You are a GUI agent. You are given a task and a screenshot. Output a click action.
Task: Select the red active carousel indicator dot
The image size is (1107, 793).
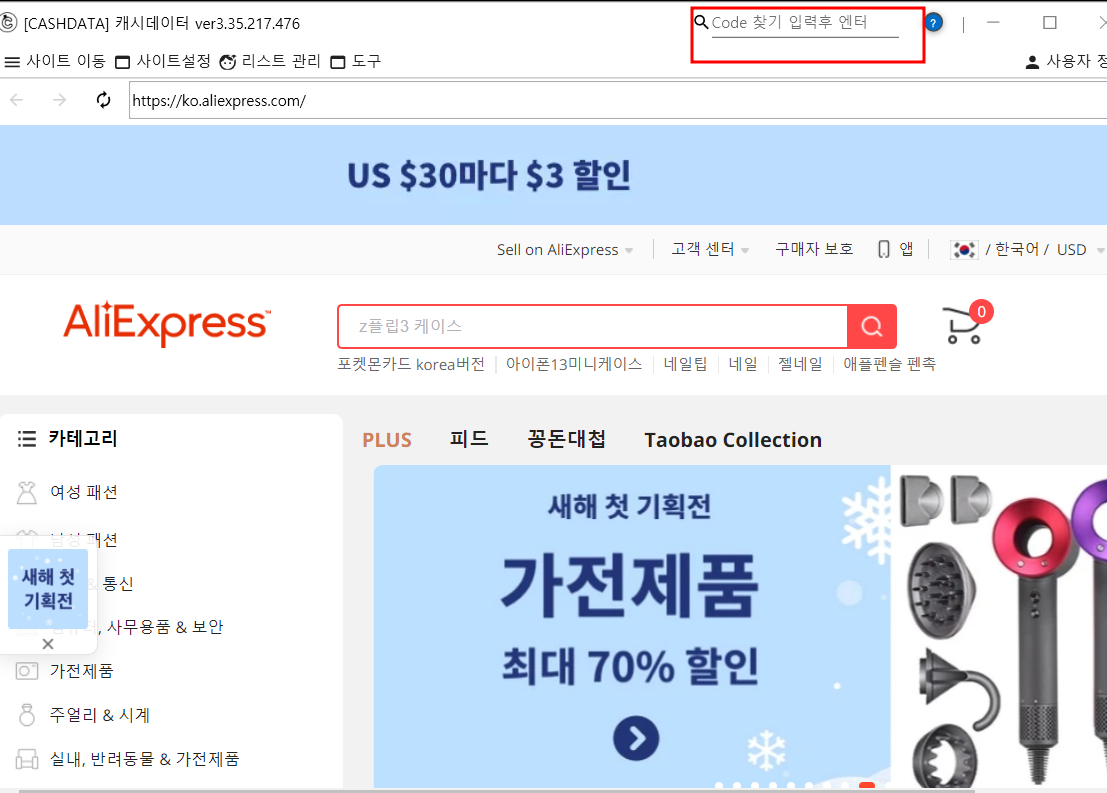[x=867, y=785]
